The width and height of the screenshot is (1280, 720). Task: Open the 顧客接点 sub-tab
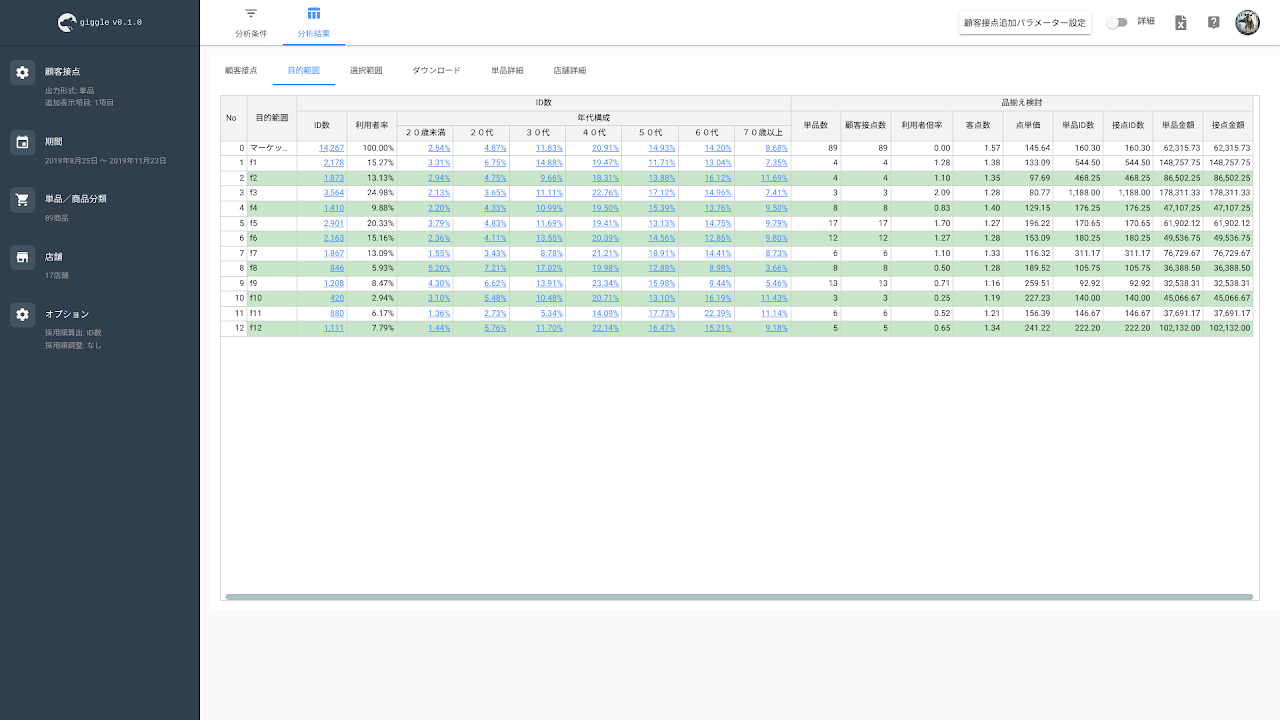(241, 71)
